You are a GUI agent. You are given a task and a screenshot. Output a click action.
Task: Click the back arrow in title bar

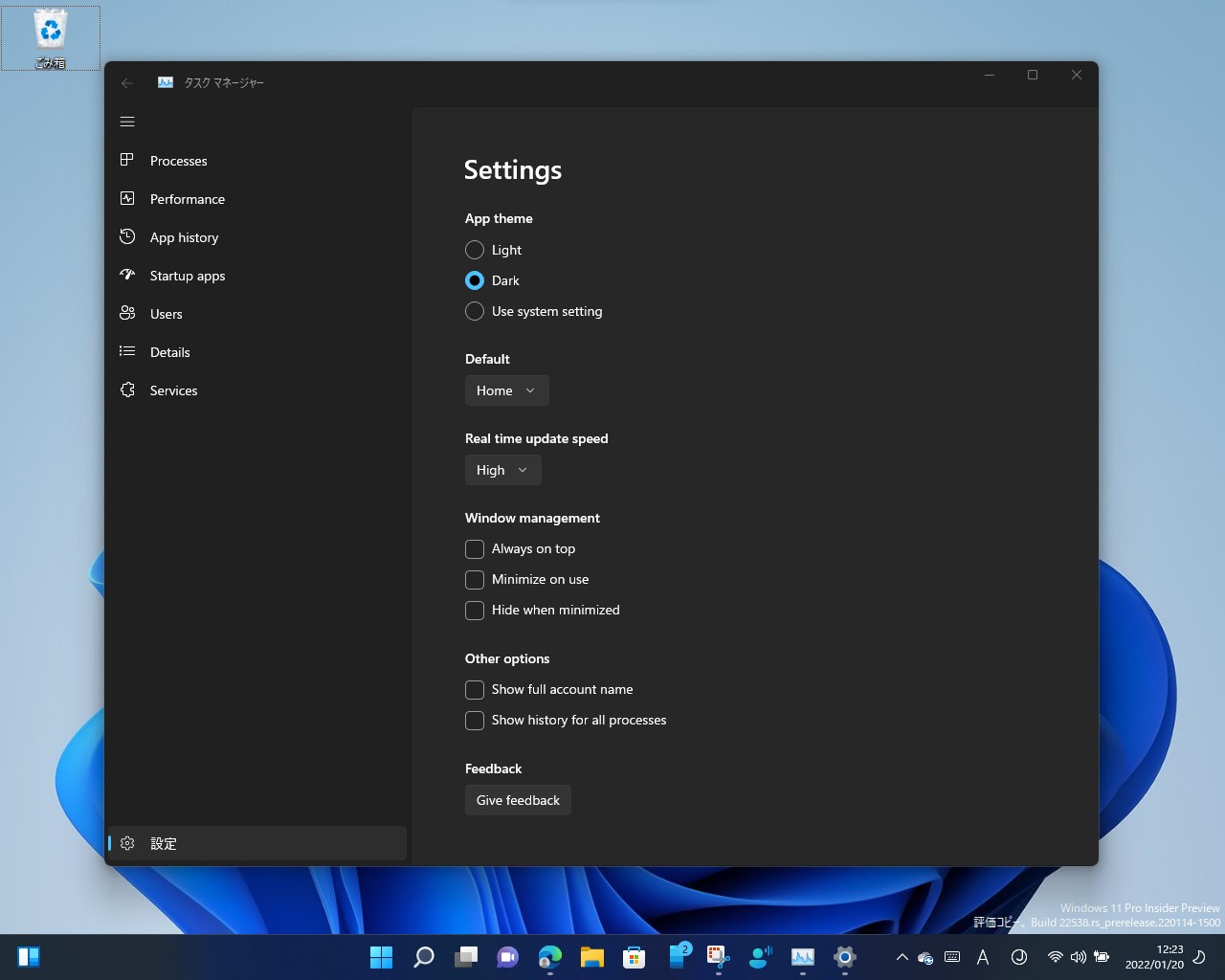(x=127, y=83)
